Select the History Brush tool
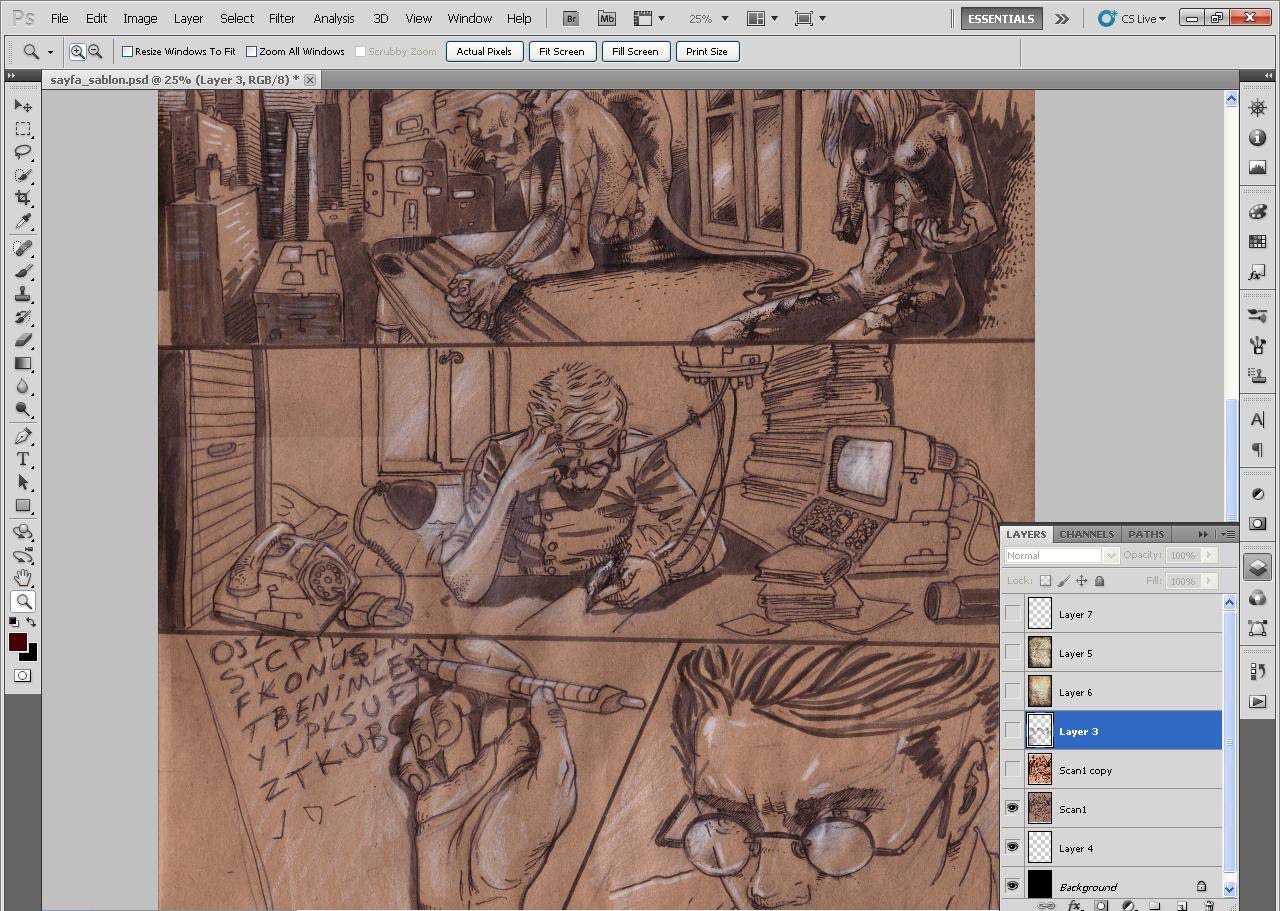The width and height of the screenshot is (1280, 911). click(23, 317)
